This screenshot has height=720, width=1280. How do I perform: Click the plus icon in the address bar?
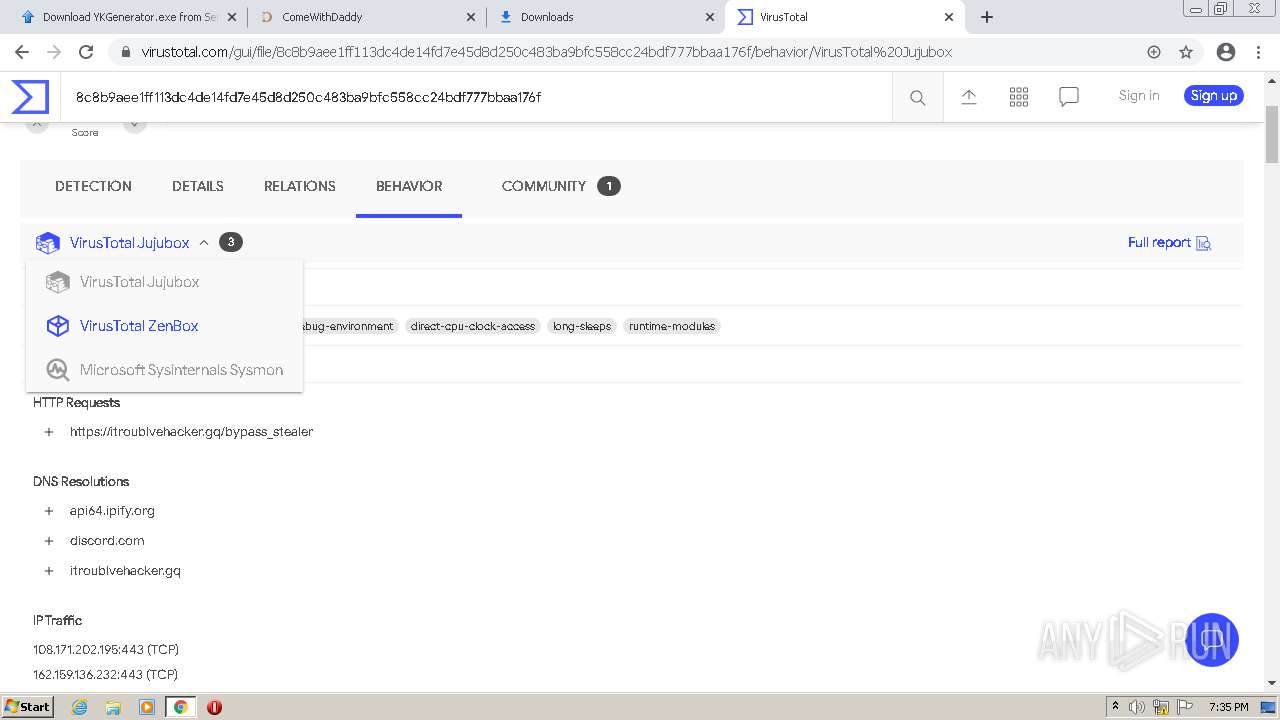pos(1154,52)
